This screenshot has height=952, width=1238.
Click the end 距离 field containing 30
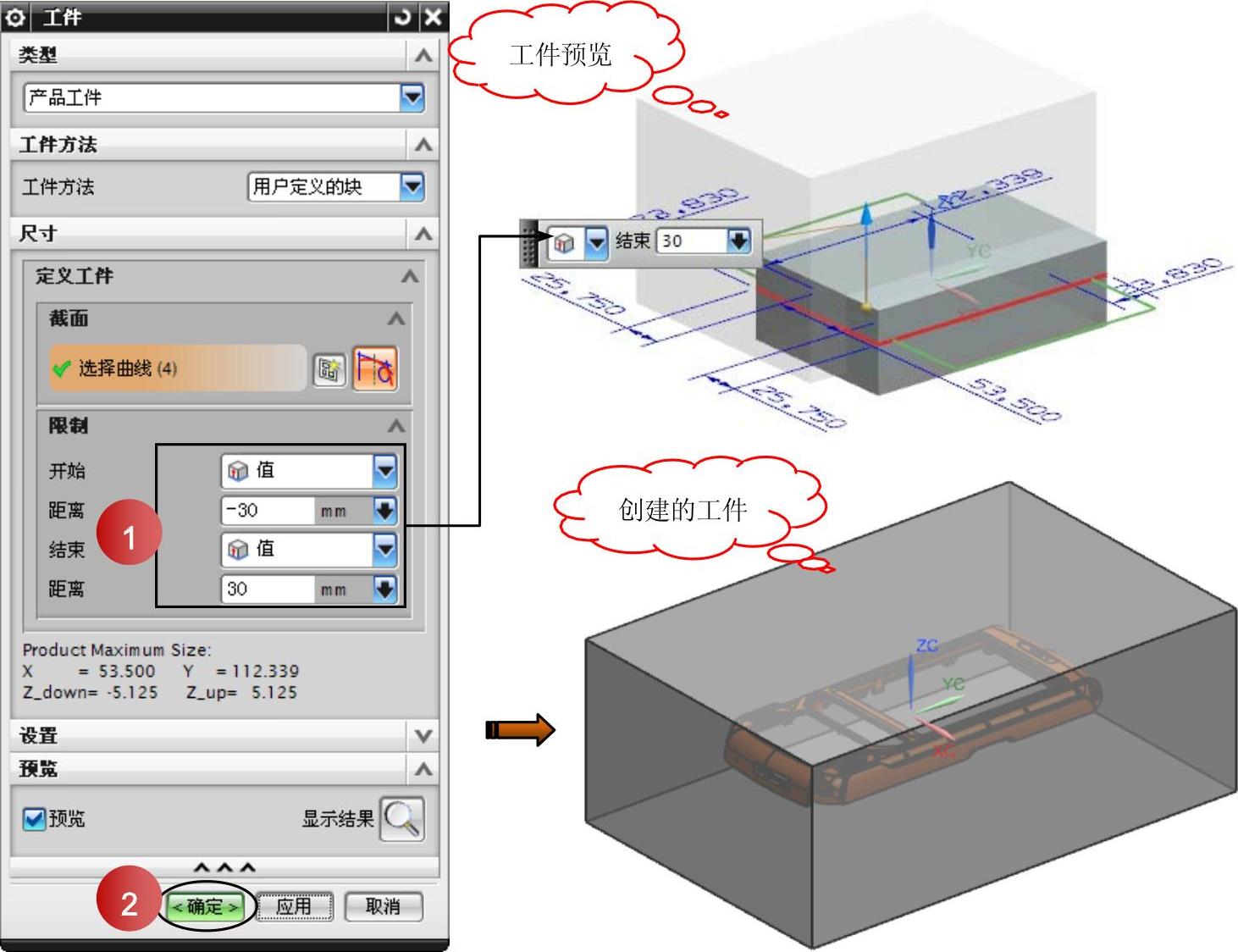(268, 589)
